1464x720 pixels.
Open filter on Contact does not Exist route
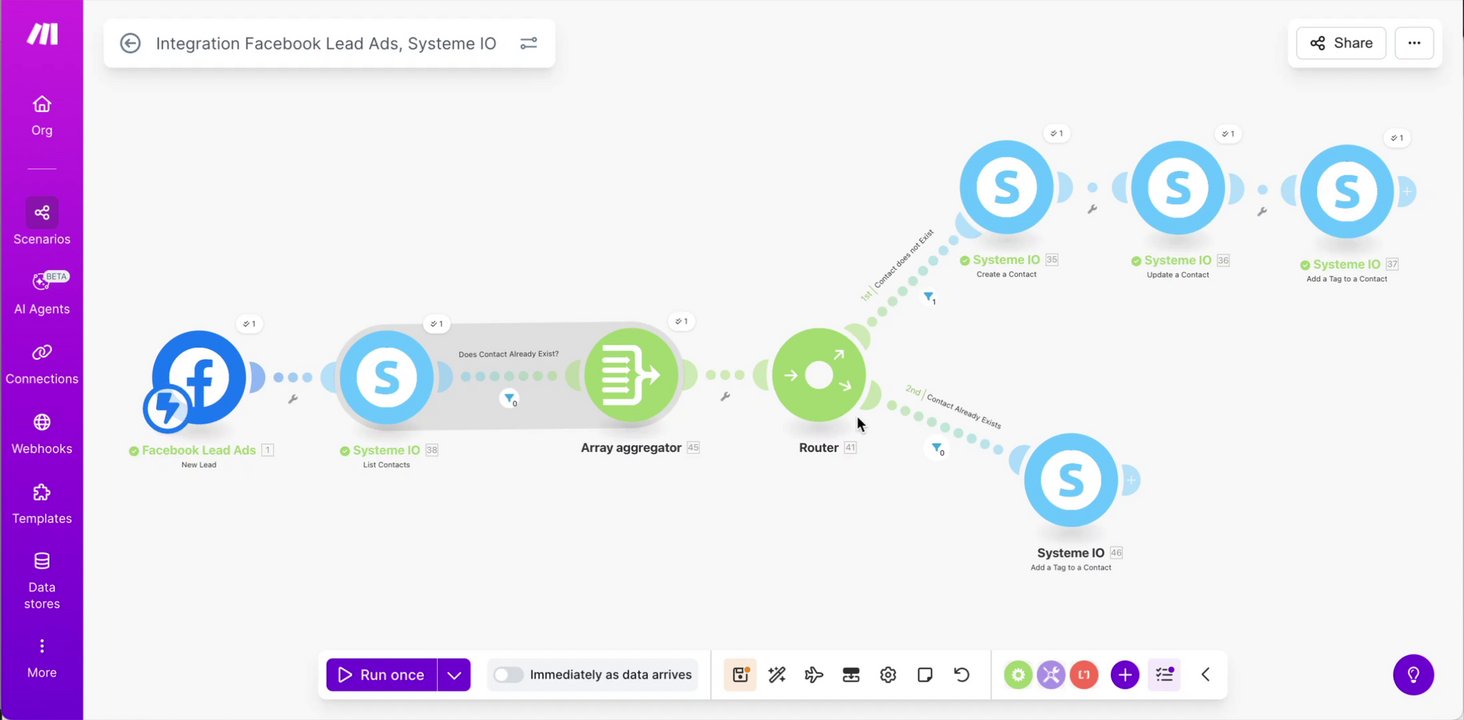point(929,297)
